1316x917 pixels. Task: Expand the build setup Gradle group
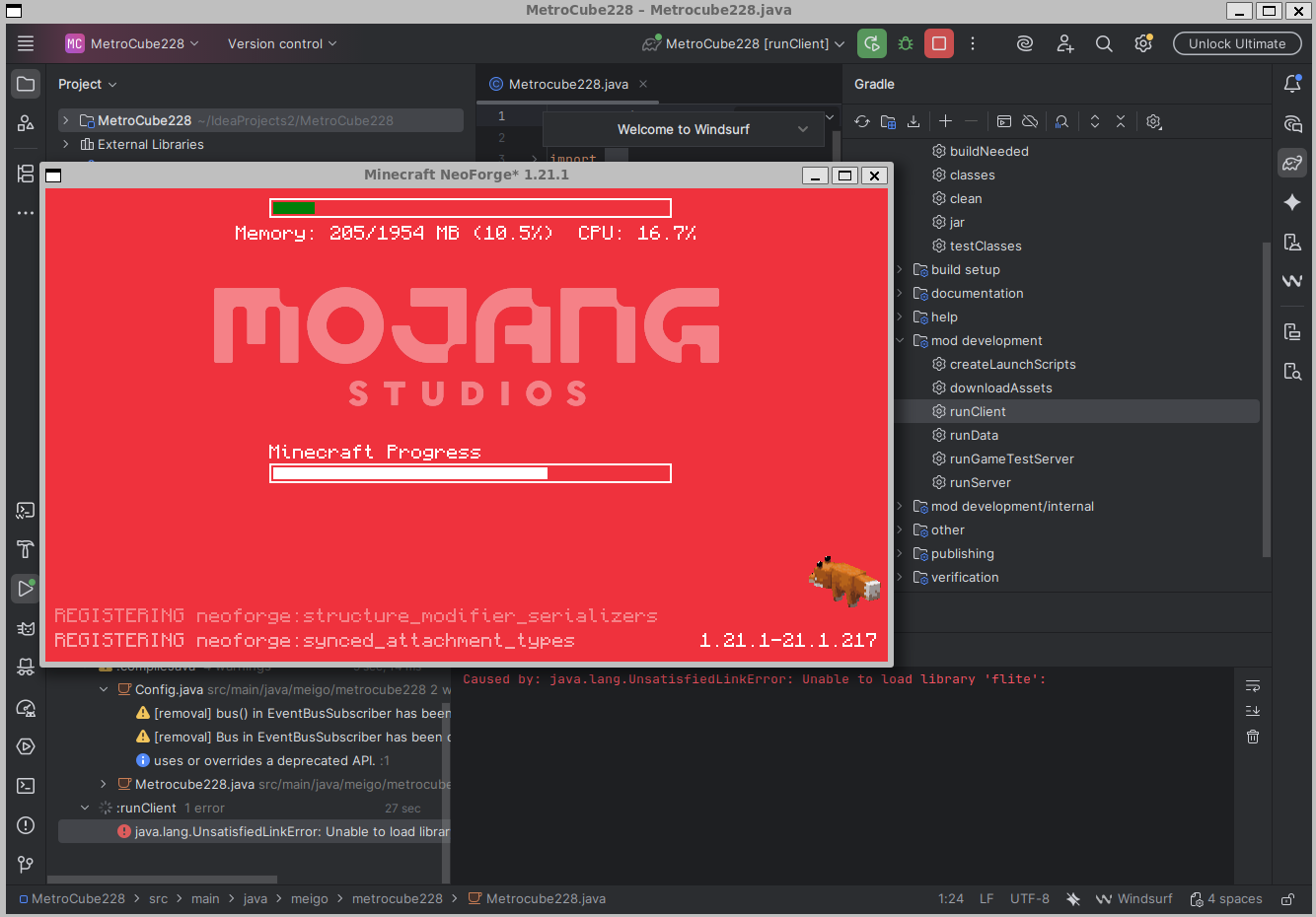coord(898,269)
